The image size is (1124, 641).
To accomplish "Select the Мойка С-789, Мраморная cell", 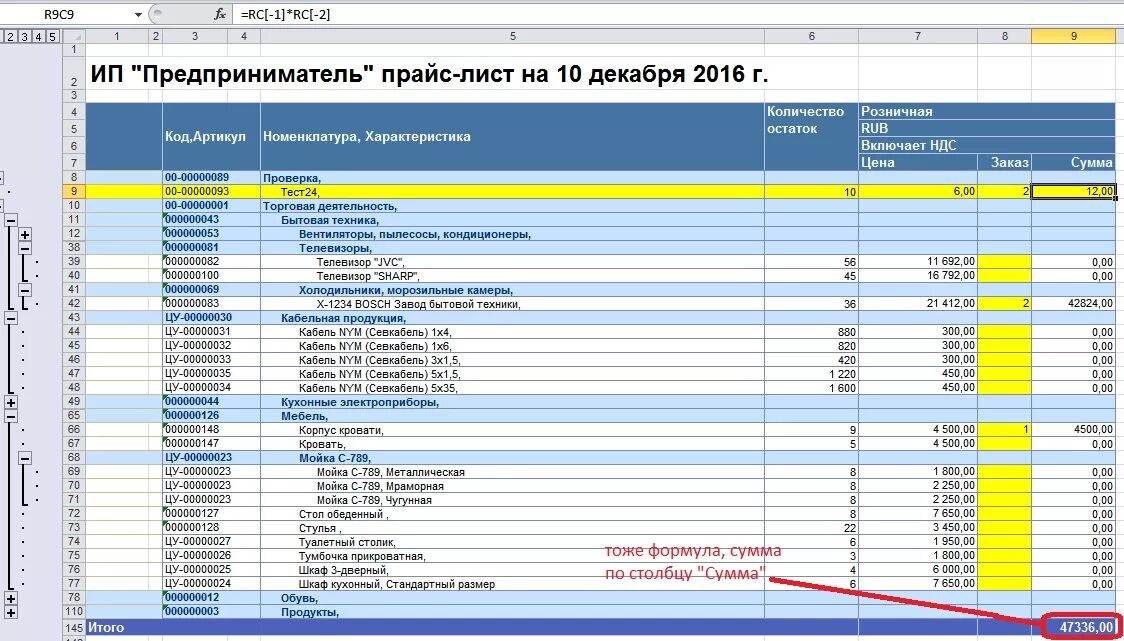I will pos(513,486).
